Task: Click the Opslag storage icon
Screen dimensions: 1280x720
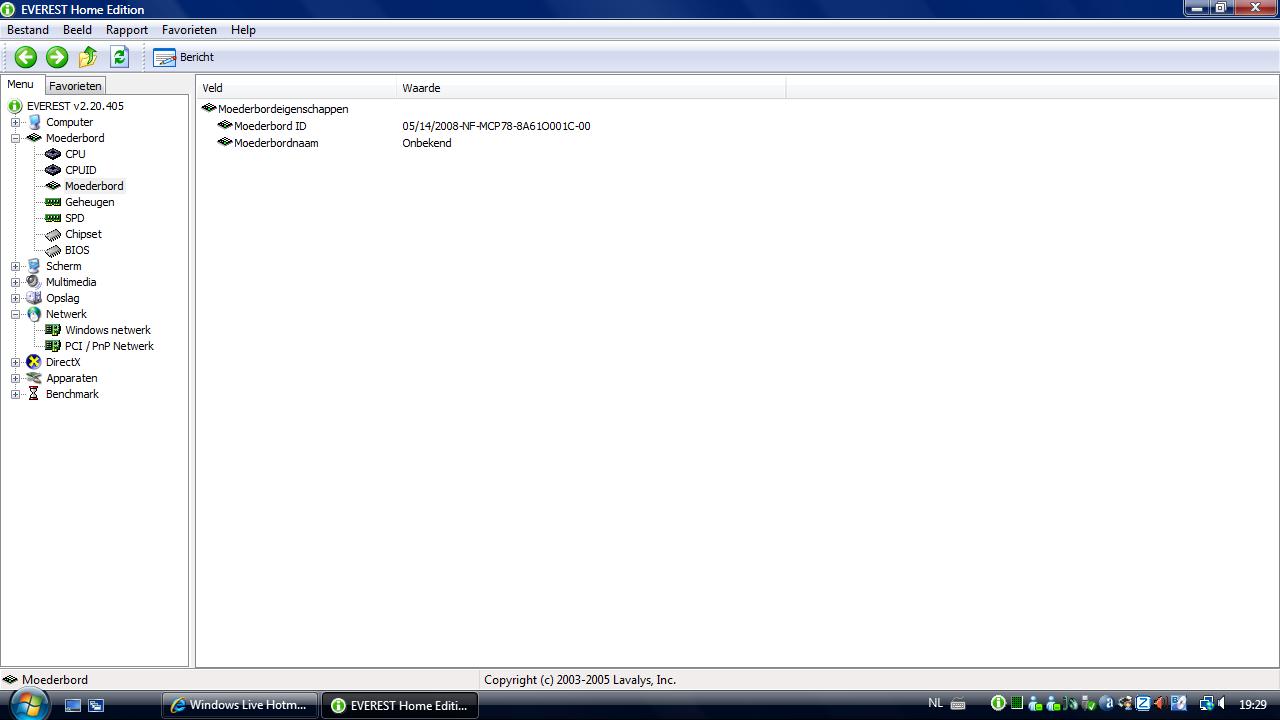Action: click(34, 298)
